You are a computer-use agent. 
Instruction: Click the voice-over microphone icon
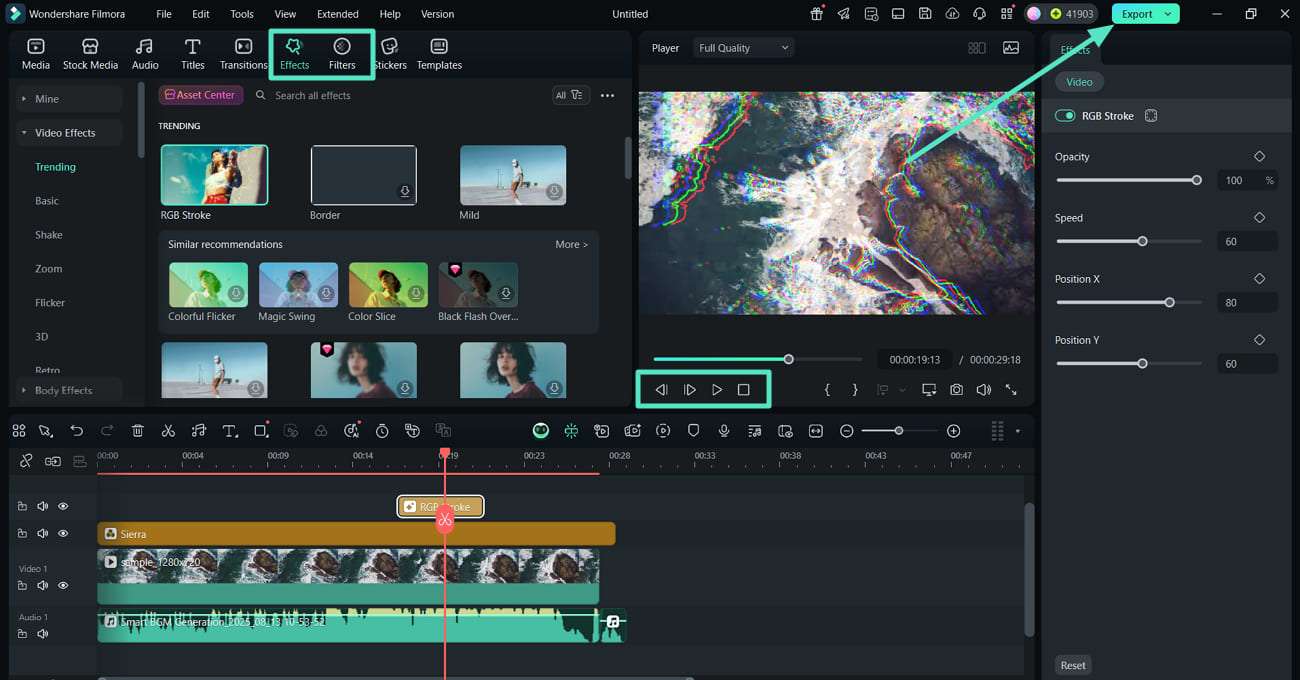pos(723,431)
